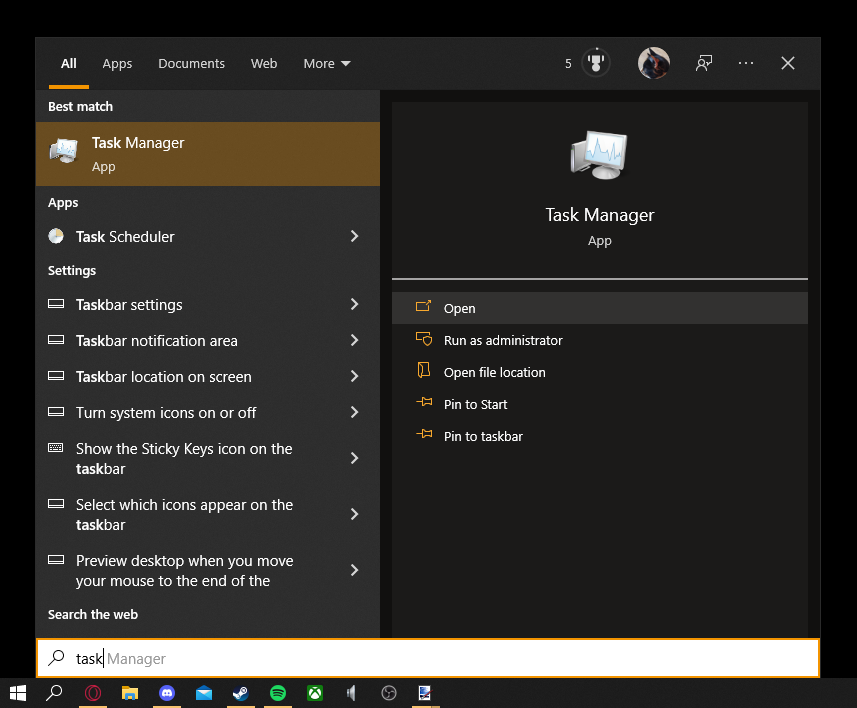Open the rewards trophy badge icon
Image resolution: width=857 pixels, height=708 pixels.
596,63
